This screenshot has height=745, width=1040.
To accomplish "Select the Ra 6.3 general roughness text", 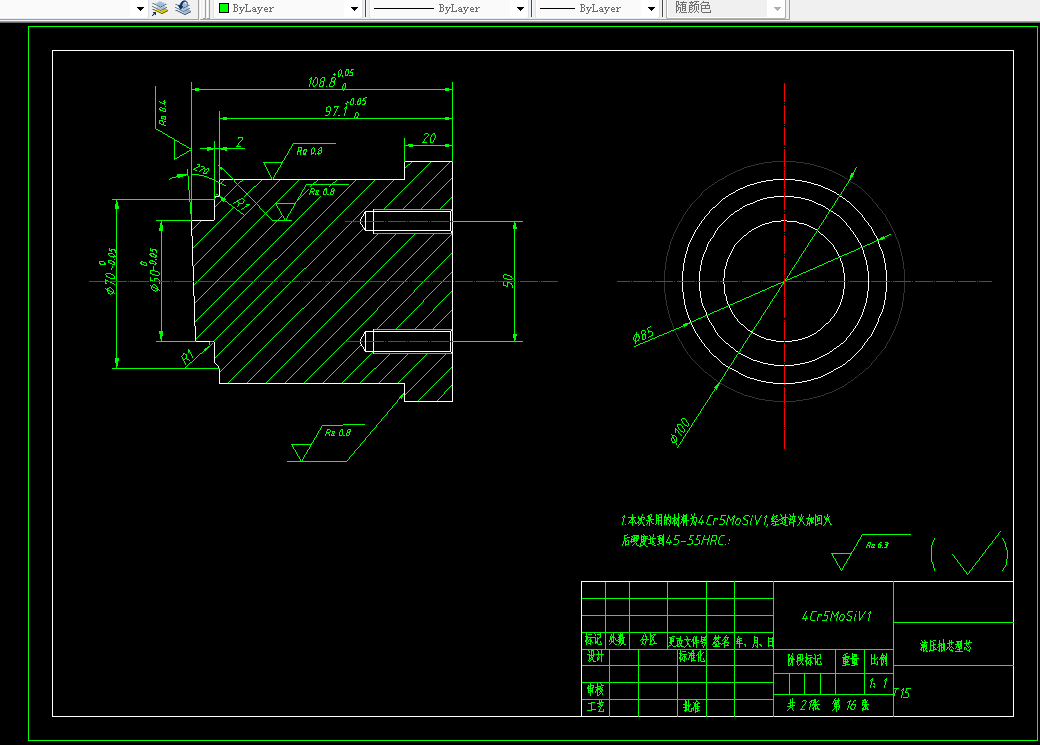I will coord(877,545).
